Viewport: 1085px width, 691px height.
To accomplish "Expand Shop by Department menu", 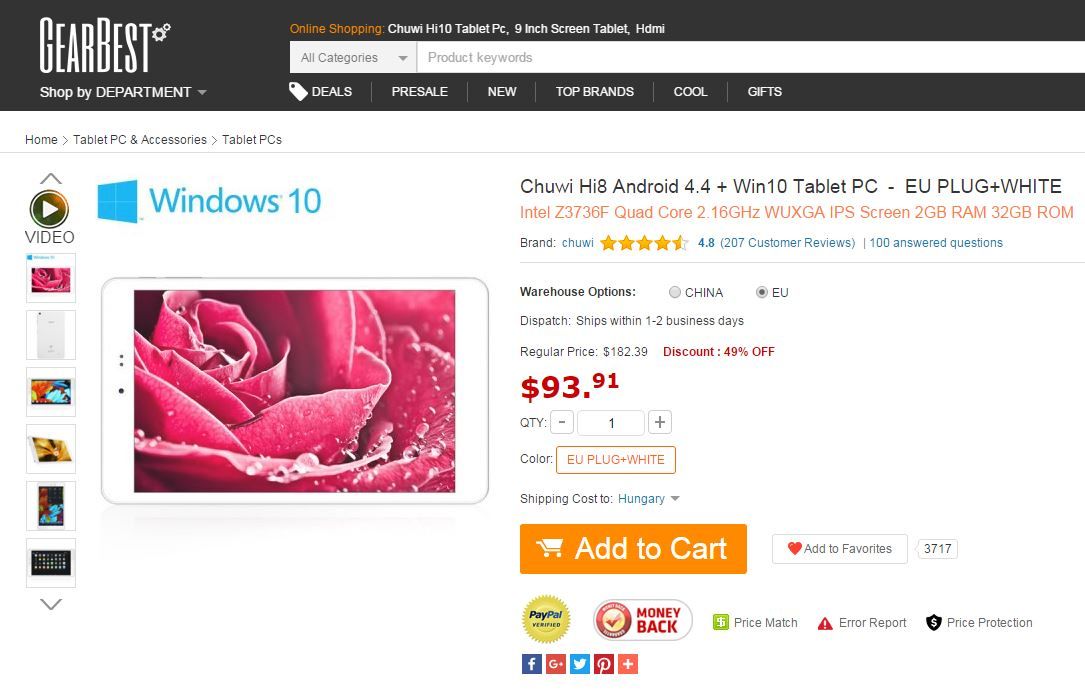I will tap(123, 92).
